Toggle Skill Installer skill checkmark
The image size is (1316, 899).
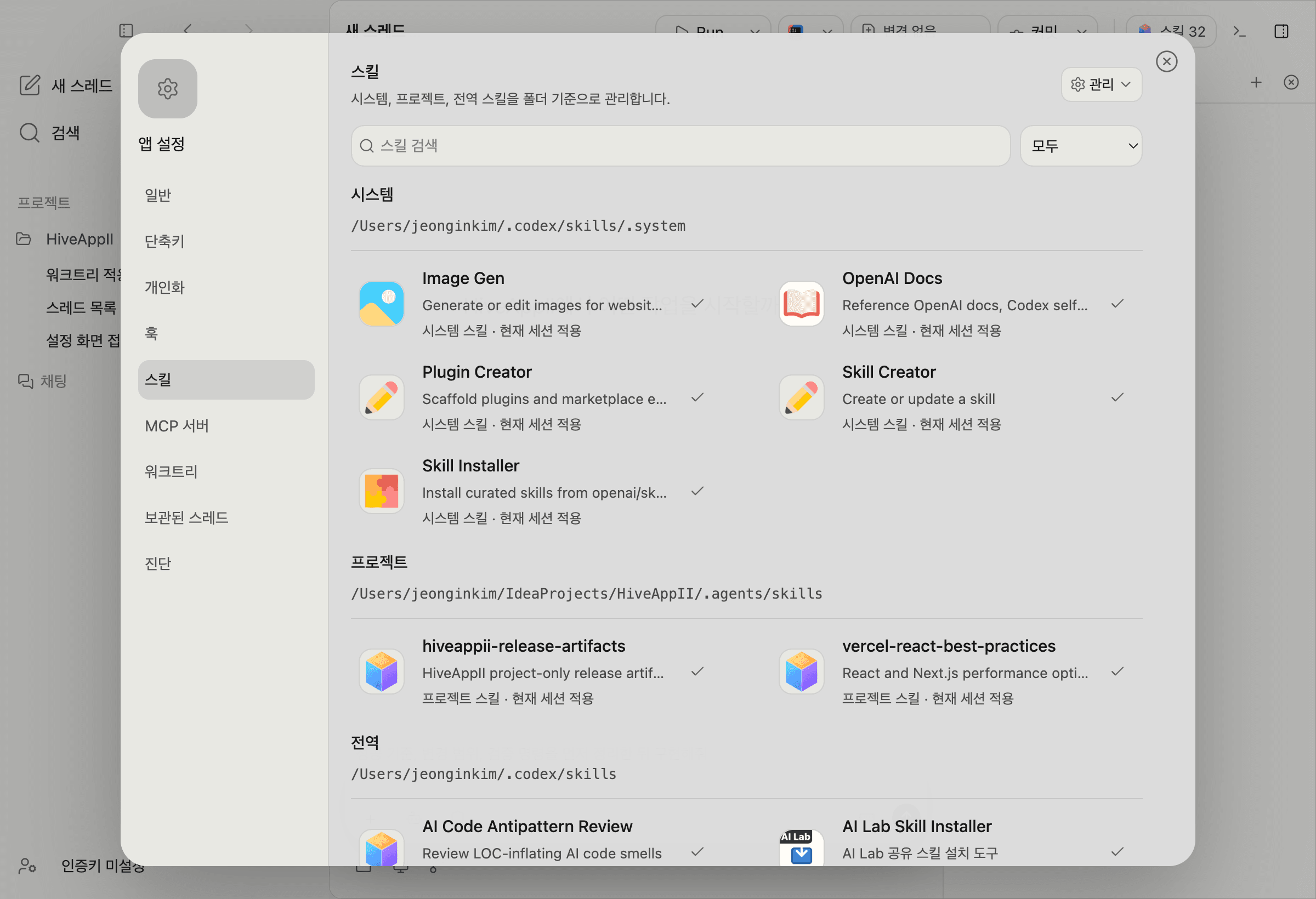pos(697,491)
